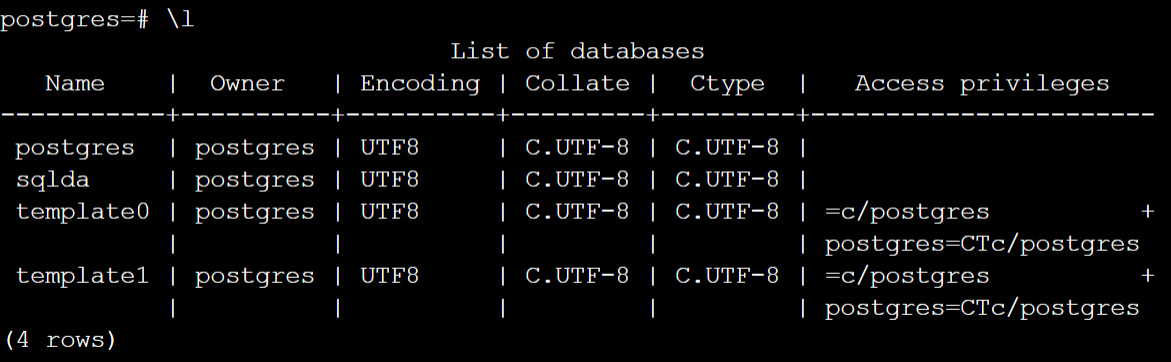The image size is (1171, 362).
Task: Click the Encoding column header
Action: tap(420, 84)
